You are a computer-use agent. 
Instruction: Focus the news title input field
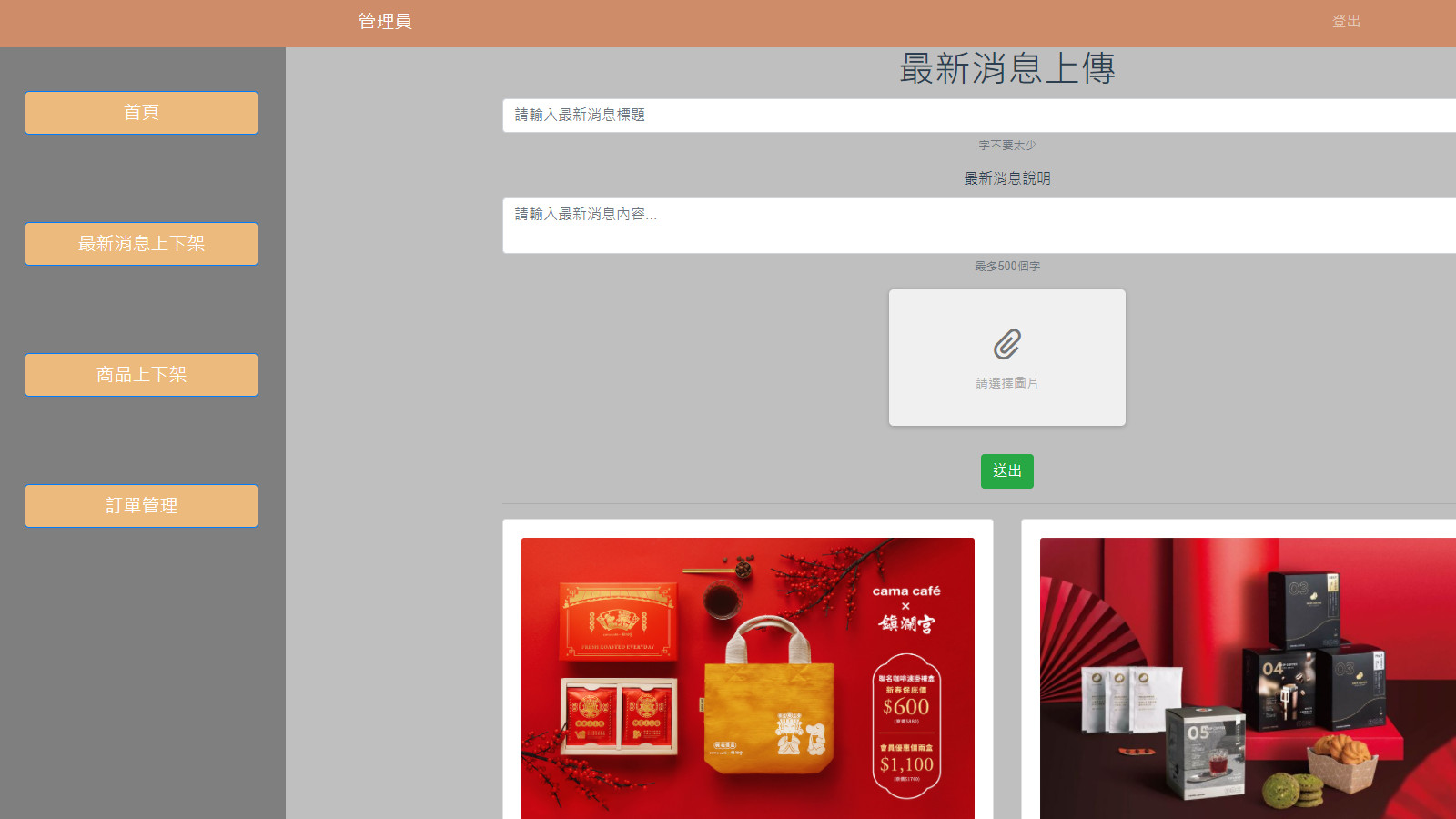coord(978,116)
